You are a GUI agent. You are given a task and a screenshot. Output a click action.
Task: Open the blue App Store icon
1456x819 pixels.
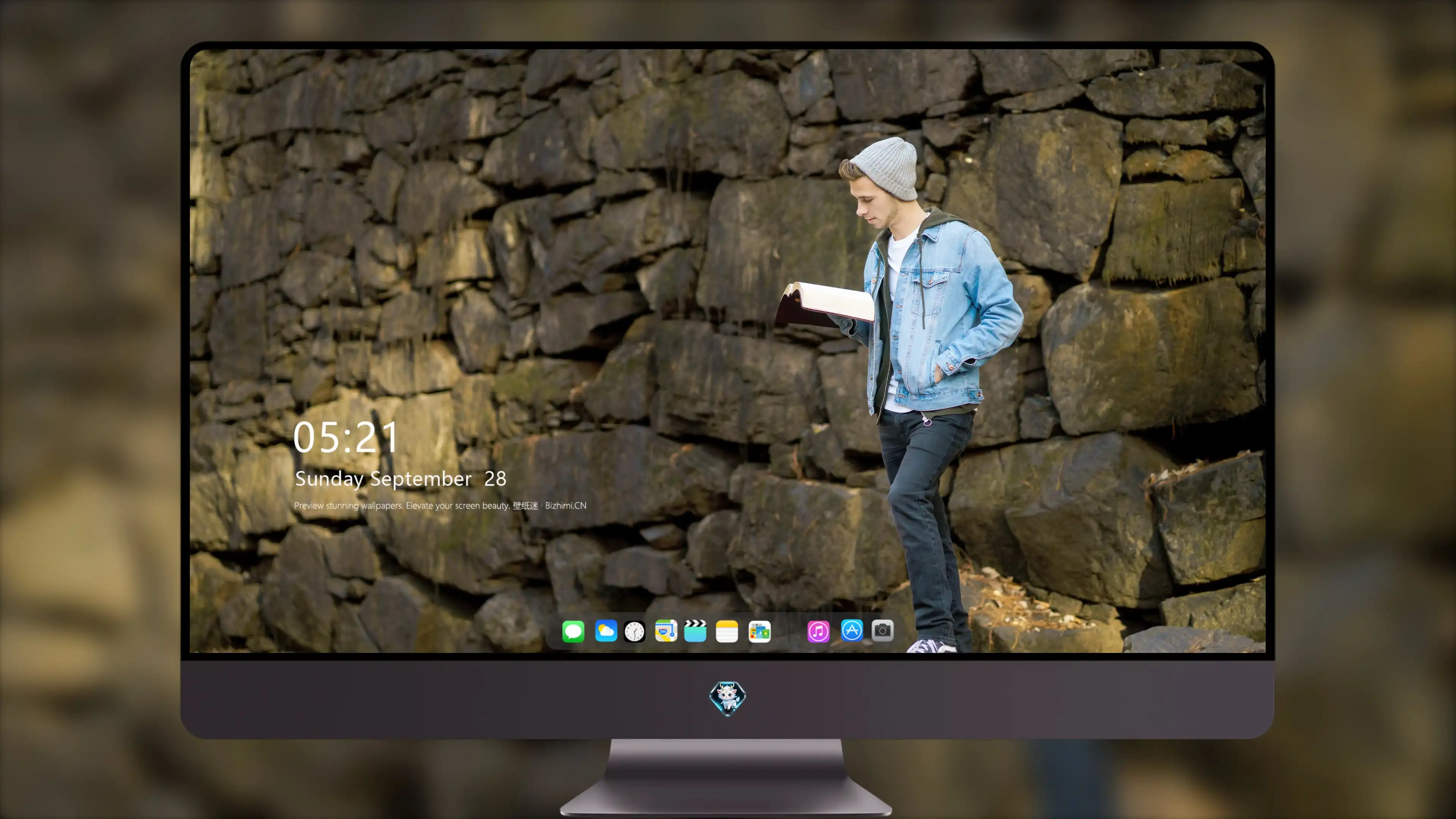[852, 630]
